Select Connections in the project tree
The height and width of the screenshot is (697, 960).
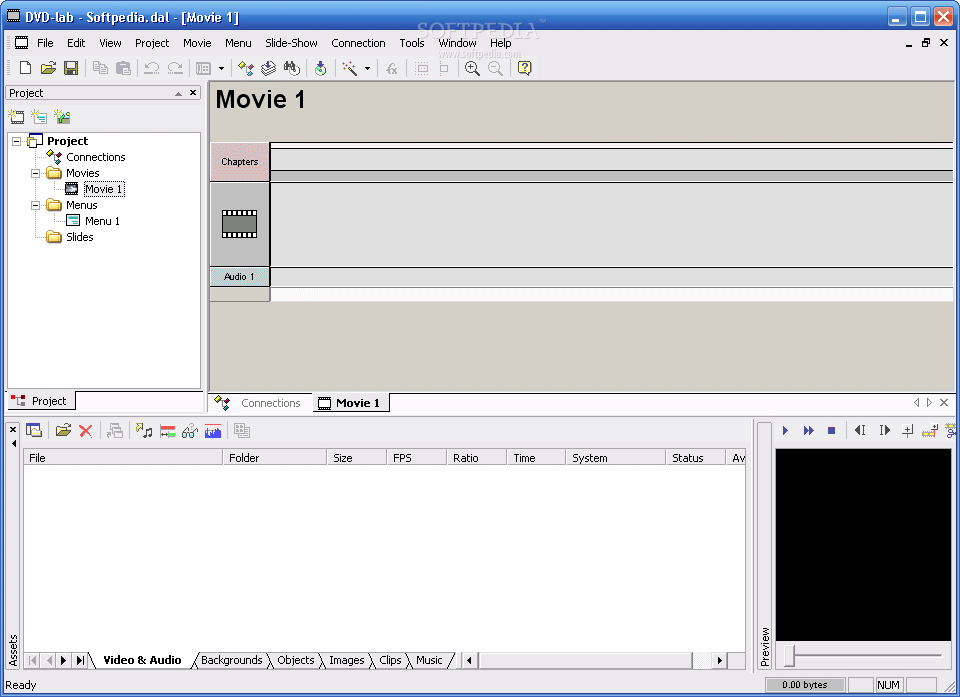[96, 157]
